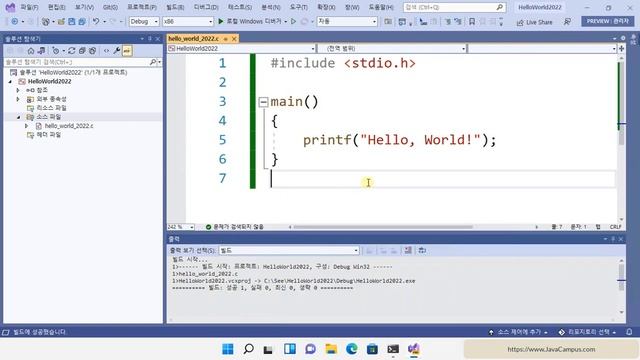Viewport: 640px width, 360px height.
Task: Open Windows Start button on taskbar
Action: (x=228, y=349)
